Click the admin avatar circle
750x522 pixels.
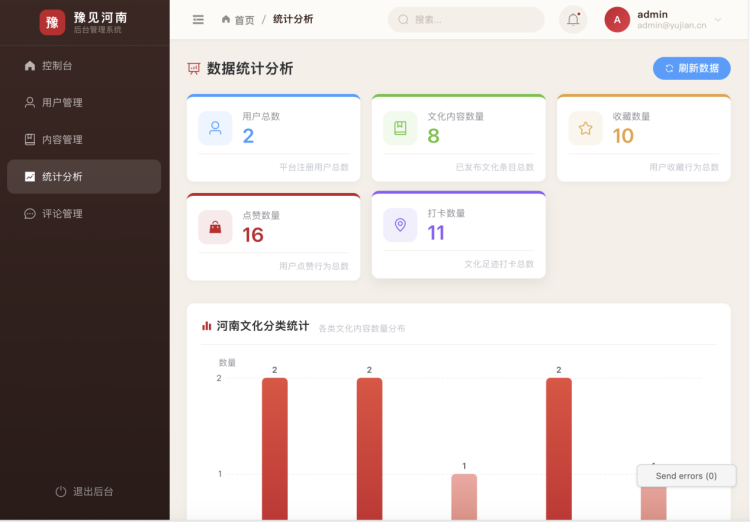tap(617, 20)
